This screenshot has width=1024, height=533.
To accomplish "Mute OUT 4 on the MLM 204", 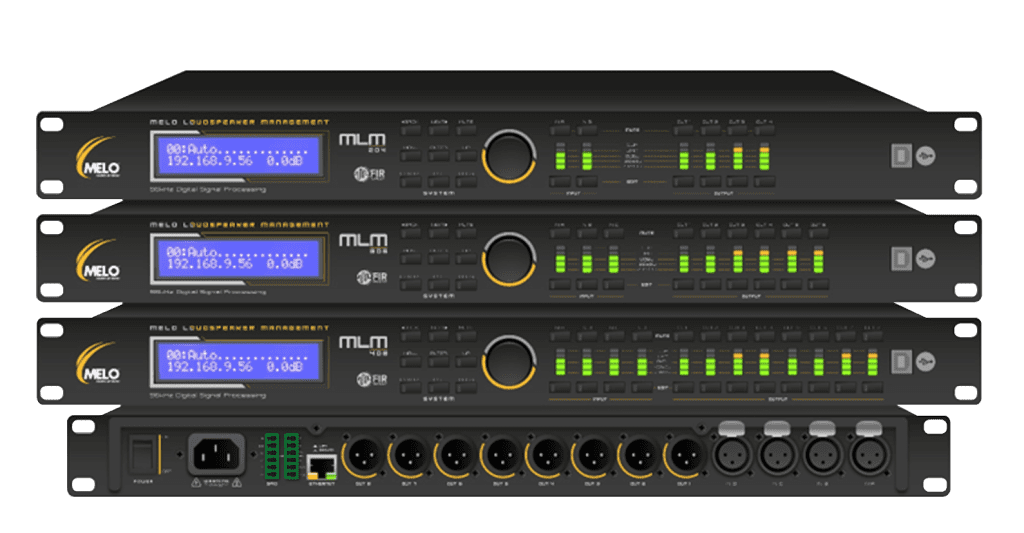I will pyautogui.click(x=764, y=130).
